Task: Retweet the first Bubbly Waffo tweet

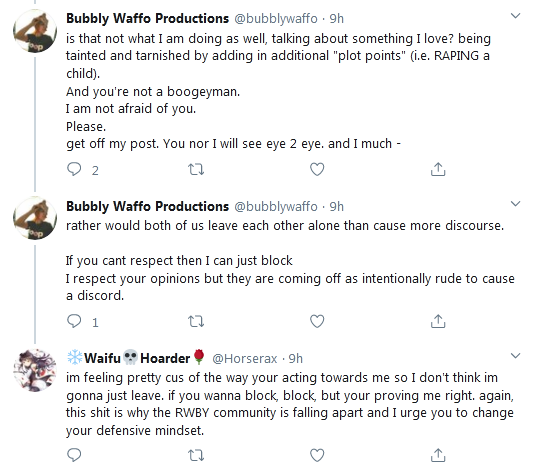Action: pyautogui.click(x=196, y=169)
